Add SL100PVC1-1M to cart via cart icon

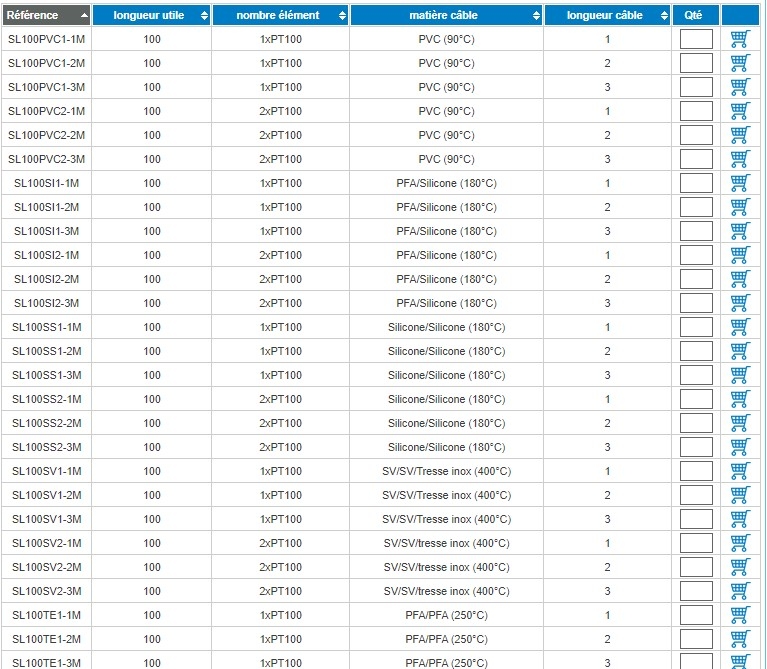click(740, 39)
